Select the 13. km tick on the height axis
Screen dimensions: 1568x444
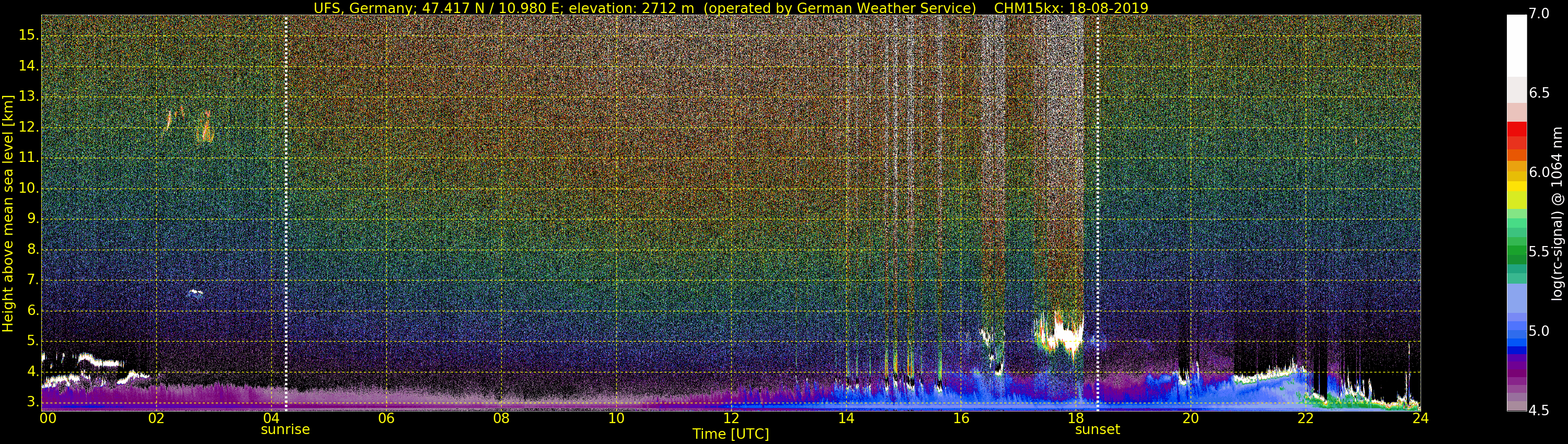pyautogui.click(x=28, y=97)
